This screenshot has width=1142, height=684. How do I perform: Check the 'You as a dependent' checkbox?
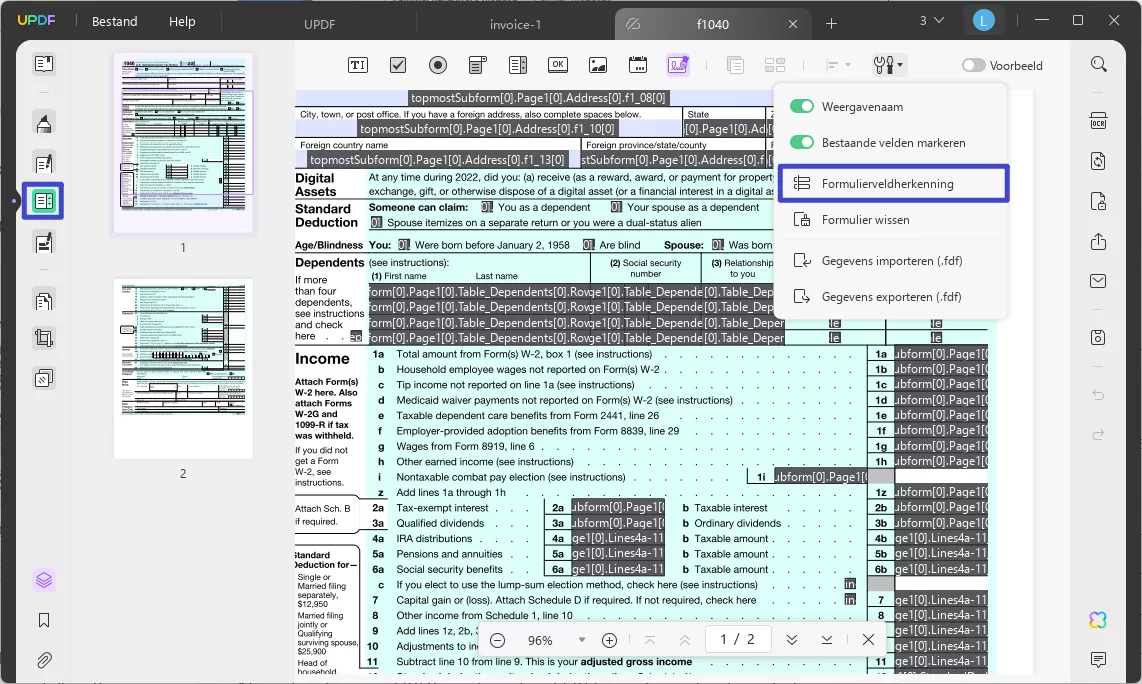(x=487, y=207)
